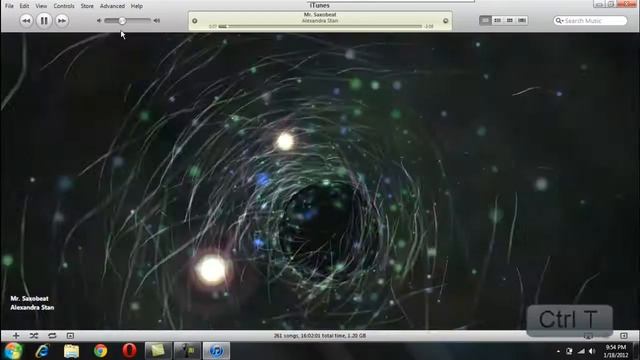This screenshot has width=640, height=360.
Task: Click the elapsed time in display
Action: coord(213,27)
